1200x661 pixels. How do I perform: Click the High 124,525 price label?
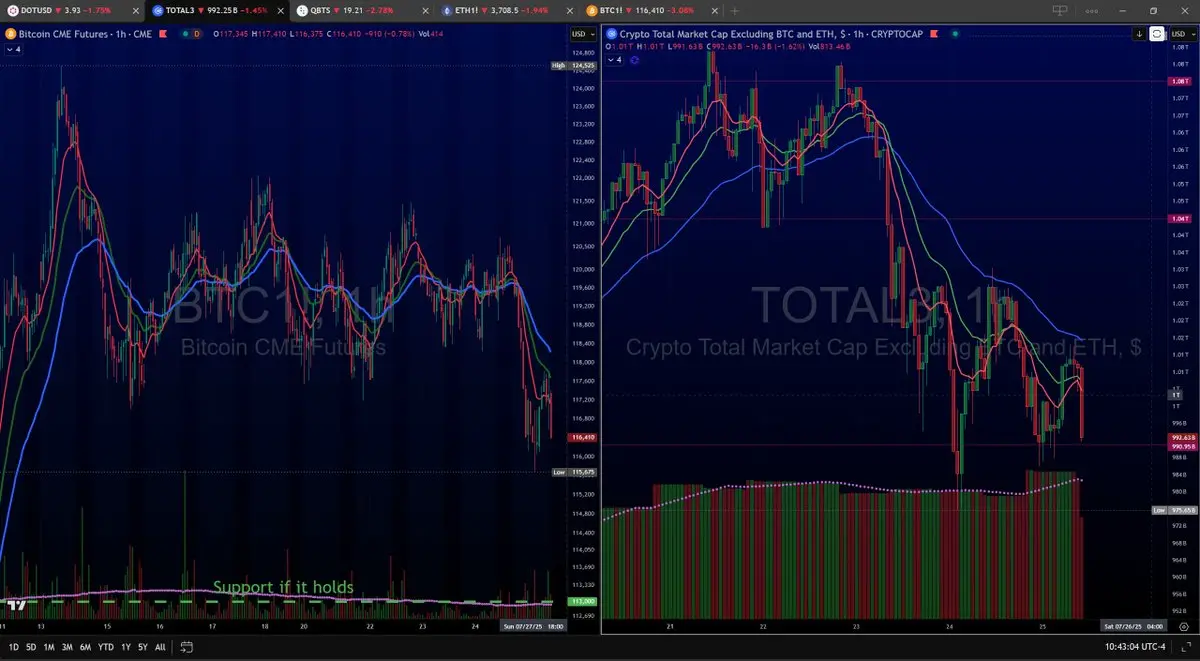pyautogui.click(x=573, y=66)
